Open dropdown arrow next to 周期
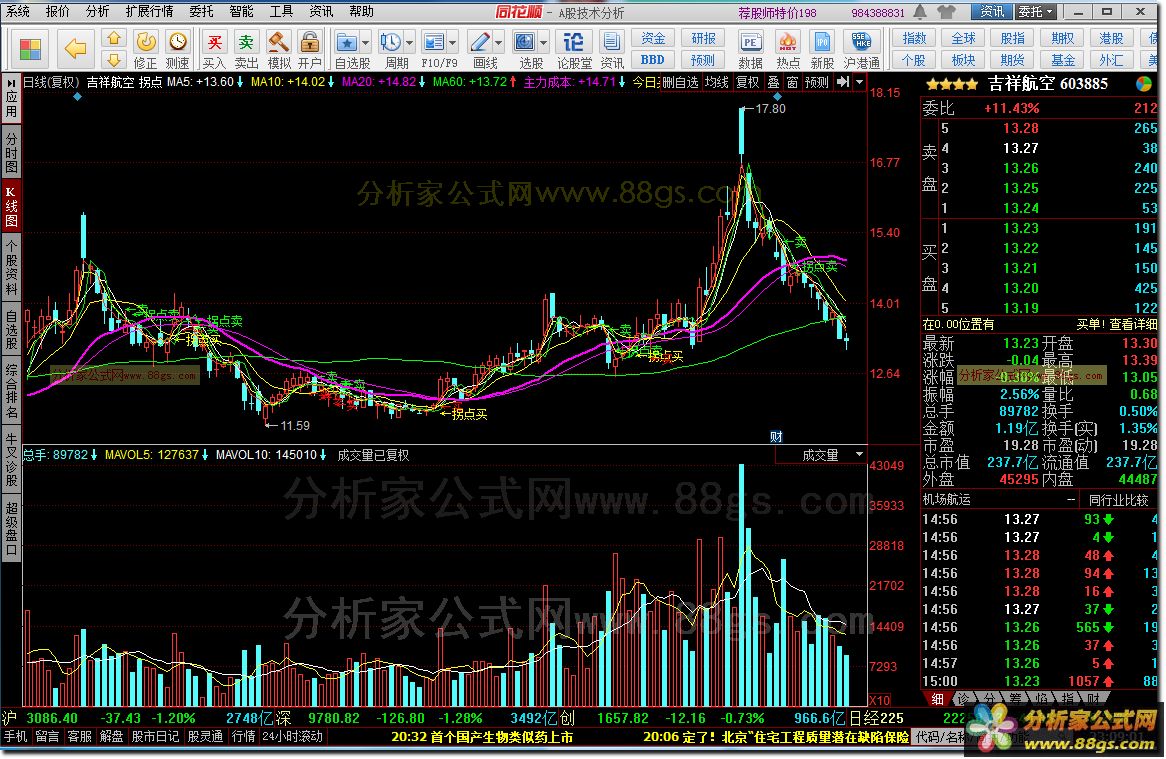The image size is (1166, 759). tap(409, 42)
